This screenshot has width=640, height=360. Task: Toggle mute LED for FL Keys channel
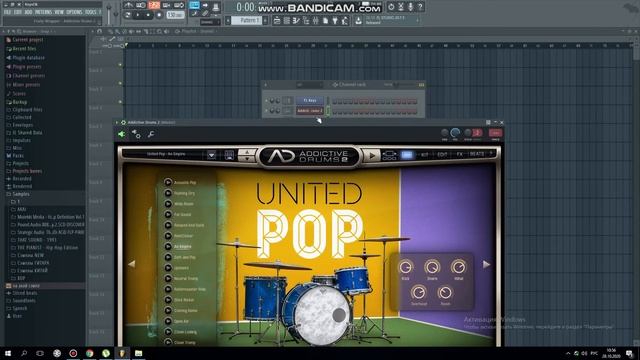tap(267, 100)
